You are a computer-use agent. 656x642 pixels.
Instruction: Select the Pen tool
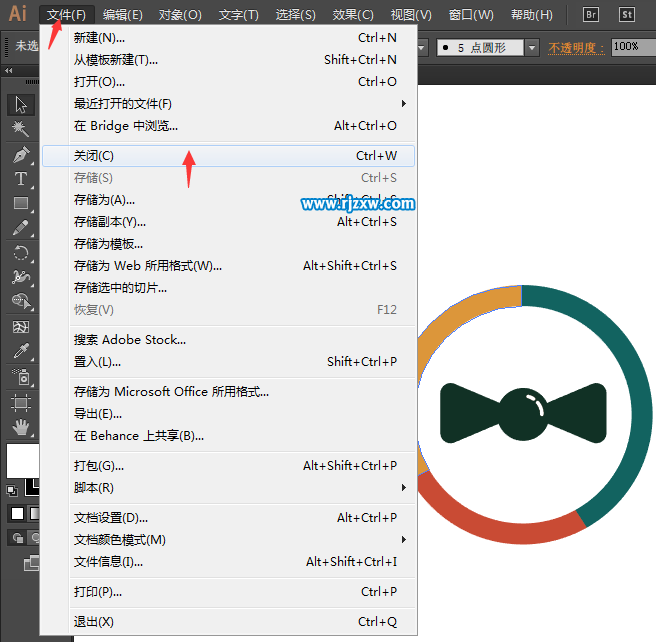pos(20,155)
